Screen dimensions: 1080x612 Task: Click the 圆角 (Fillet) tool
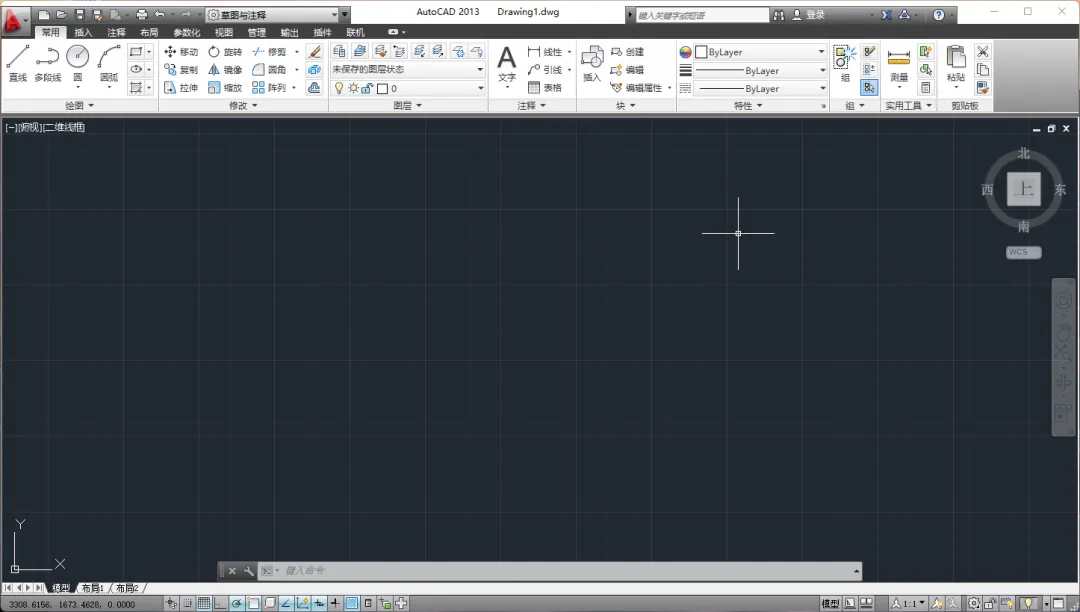269,70
